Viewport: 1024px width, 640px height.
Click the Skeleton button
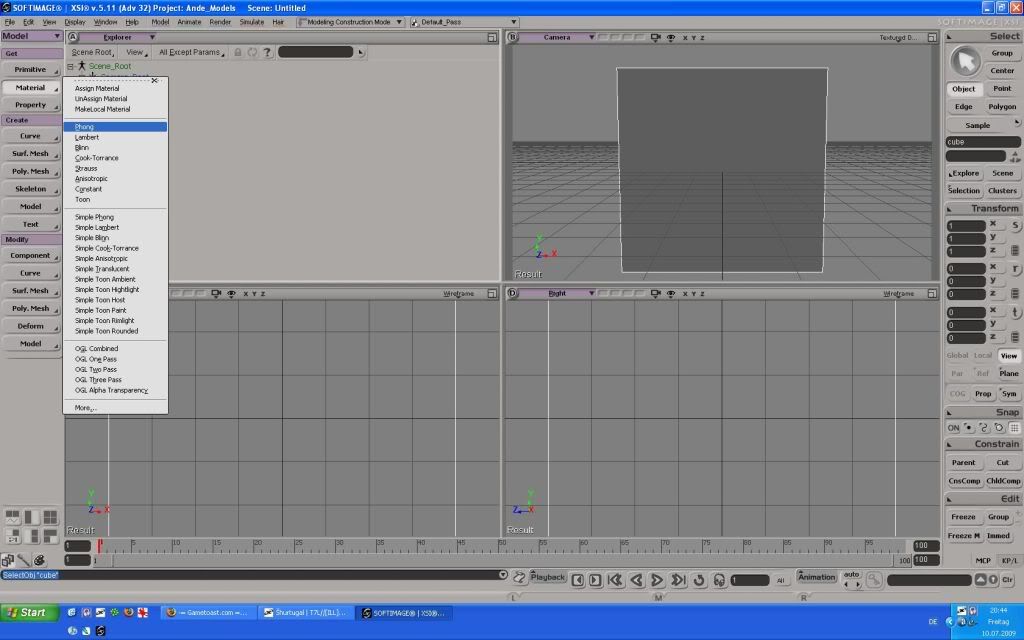[x=31, y=189]
